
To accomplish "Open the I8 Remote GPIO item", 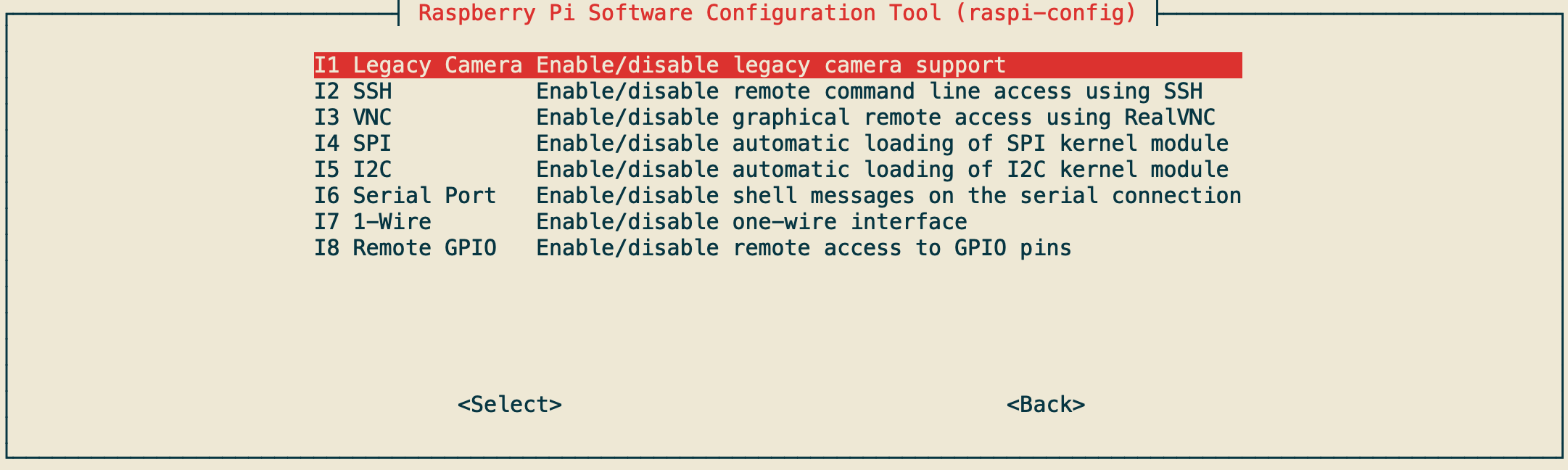I will pos(777,248).
